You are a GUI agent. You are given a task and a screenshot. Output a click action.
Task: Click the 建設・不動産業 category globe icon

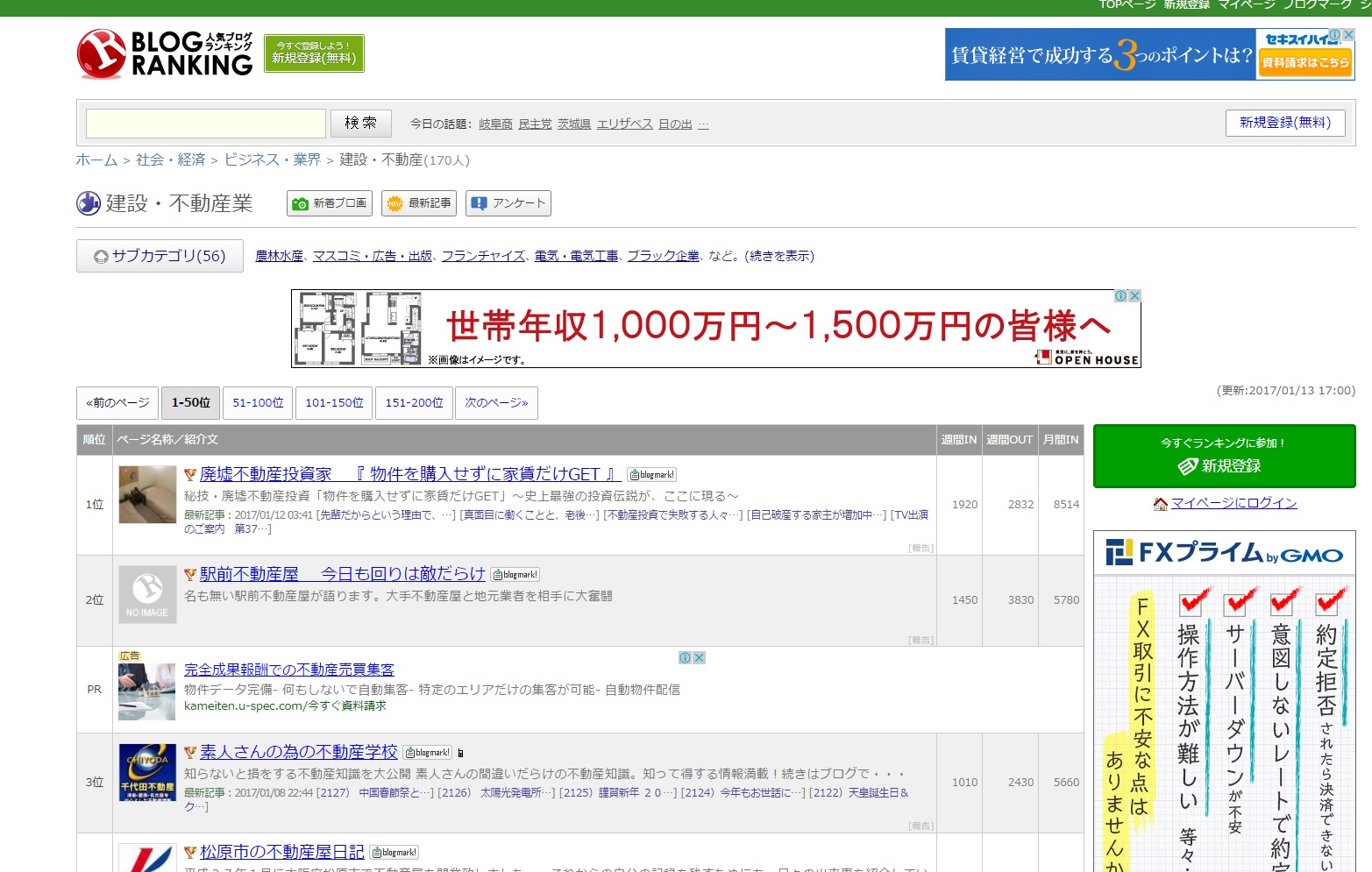point(88,202)
